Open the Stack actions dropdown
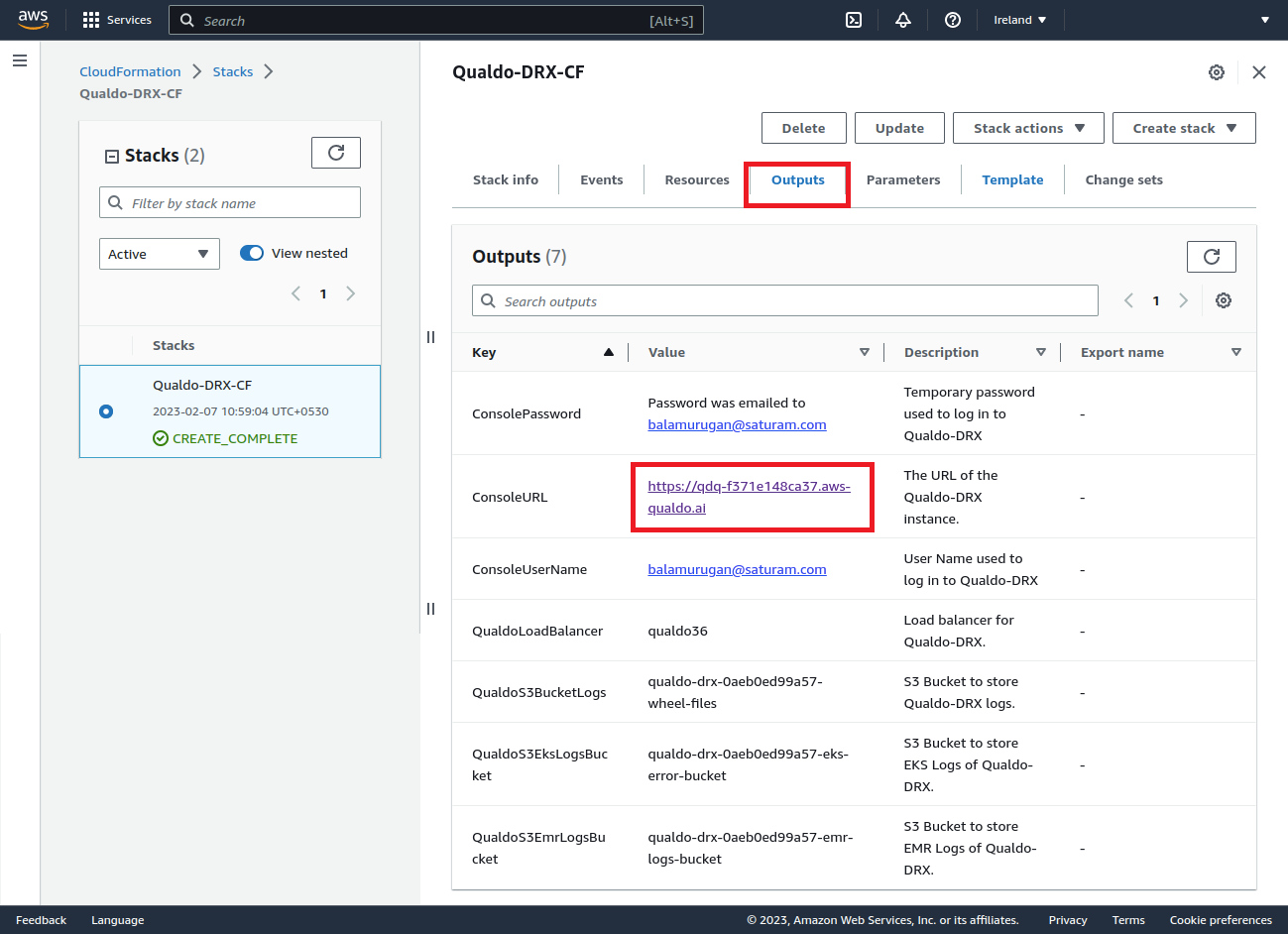This screenshot has width=1288, height=934. click(x=1028, y=128)
